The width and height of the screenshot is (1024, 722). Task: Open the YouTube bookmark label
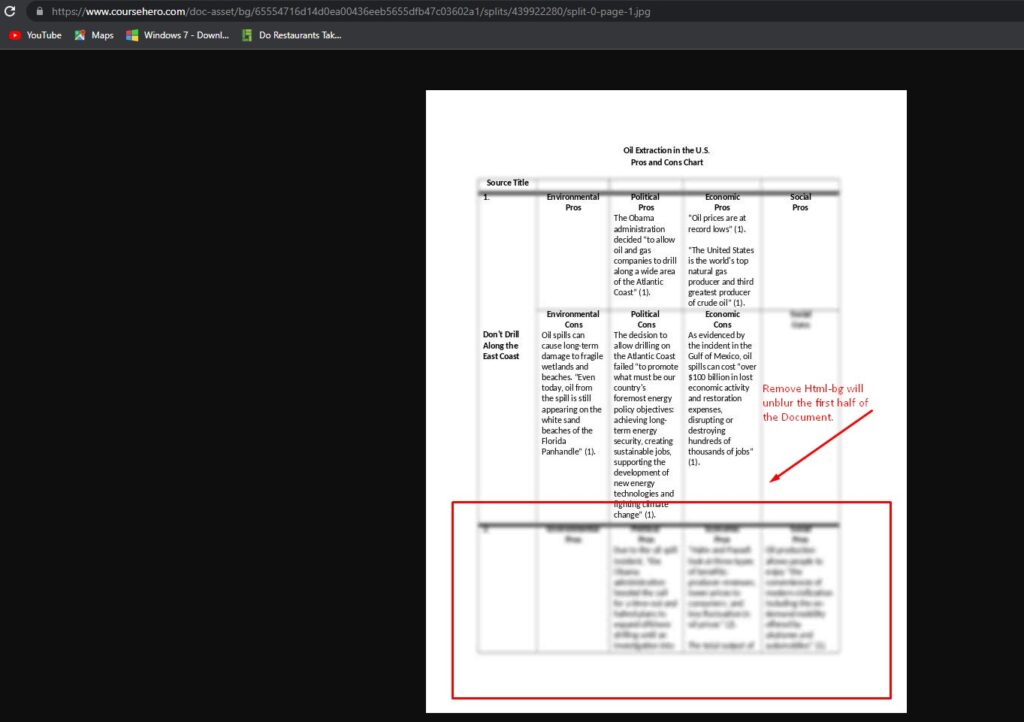coord(43,35)
